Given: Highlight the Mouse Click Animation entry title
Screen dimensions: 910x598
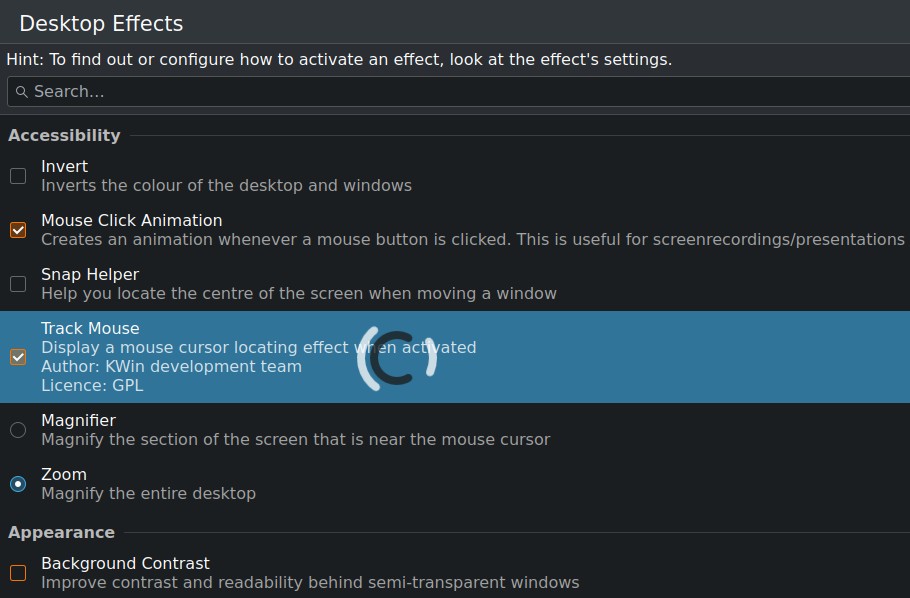Looking at the screenshot, I should (x=132, y=221).
